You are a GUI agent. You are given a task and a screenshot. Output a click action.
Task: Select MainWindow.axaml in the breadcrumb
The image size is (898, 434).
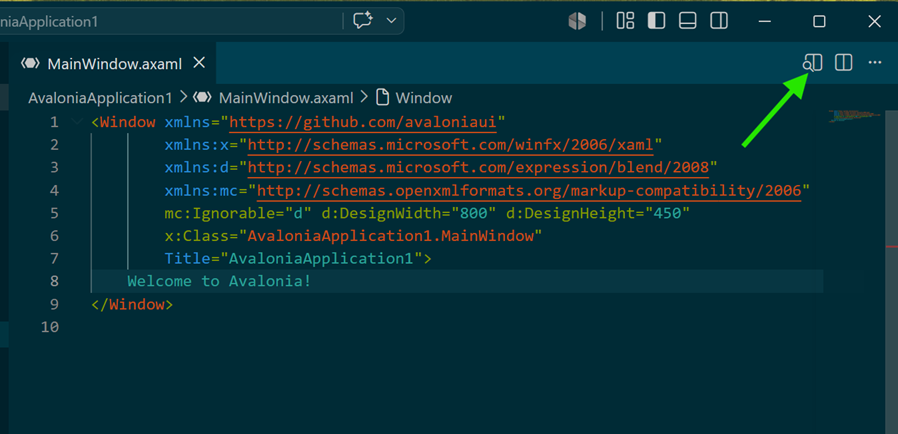point(286,98)
